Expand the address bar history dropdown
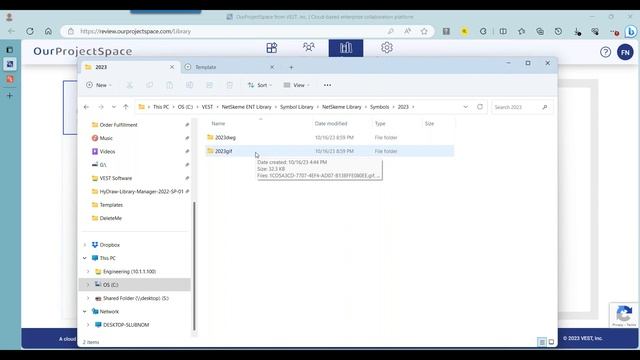 tap(465, 107)
